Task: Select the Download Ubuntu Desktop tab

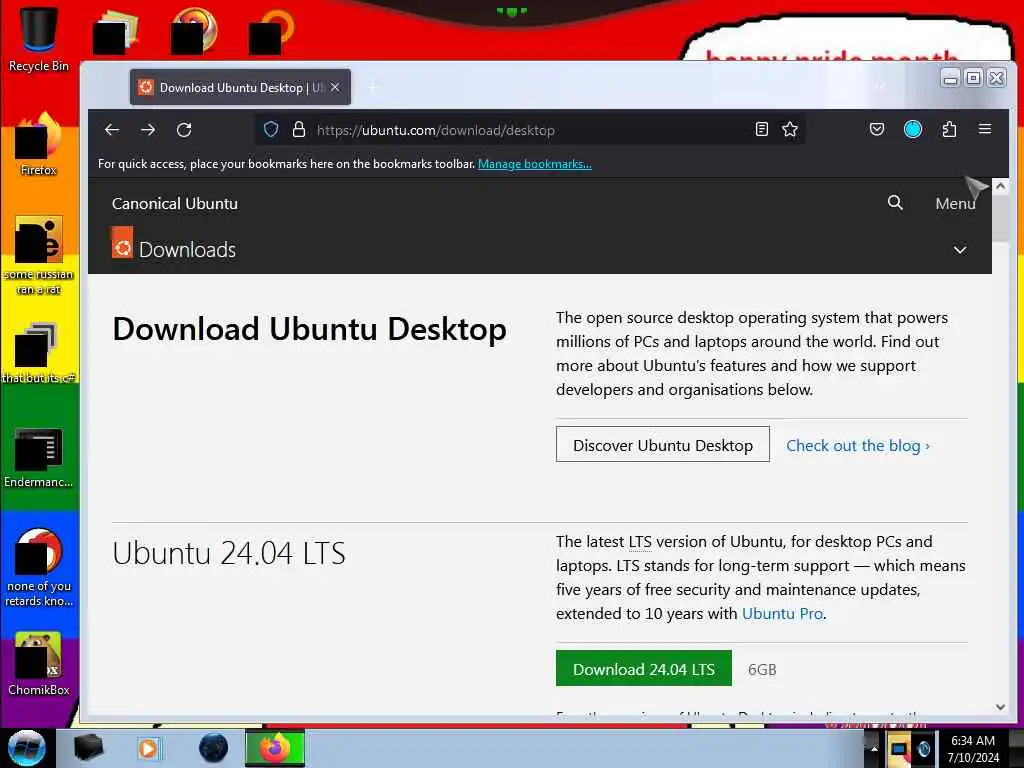Action: 240,87
